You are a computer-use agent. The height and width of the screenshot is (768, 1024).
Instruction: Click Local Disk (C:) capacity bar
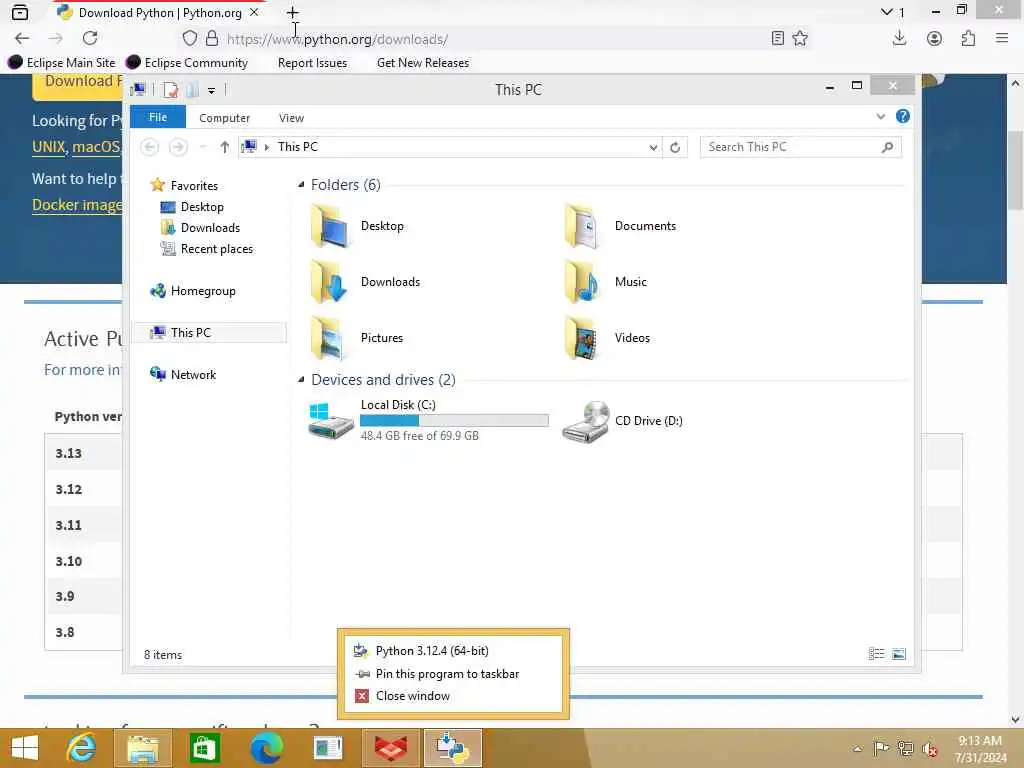click(454, 421)
